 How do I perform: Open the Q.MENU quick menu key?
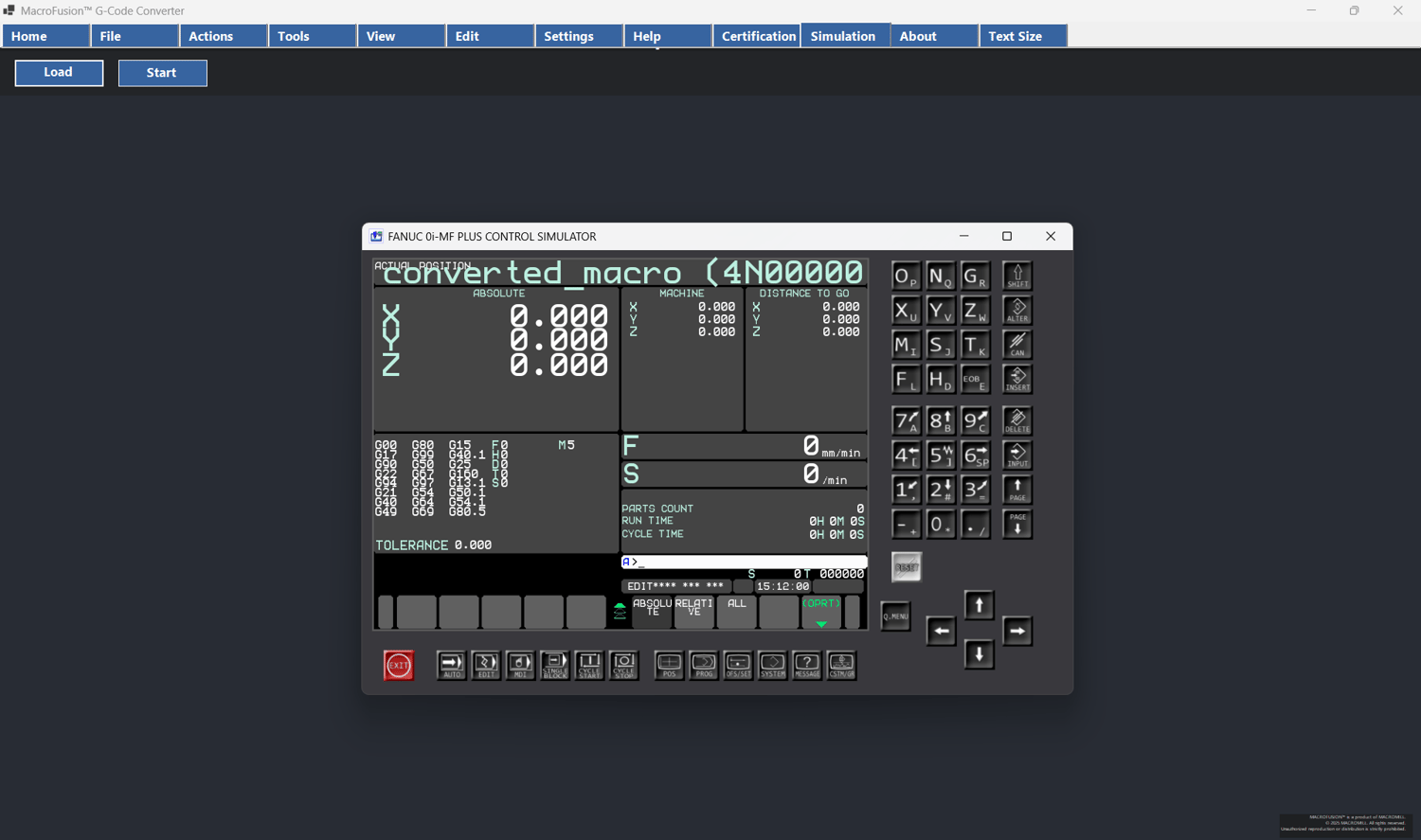(895, 617)
